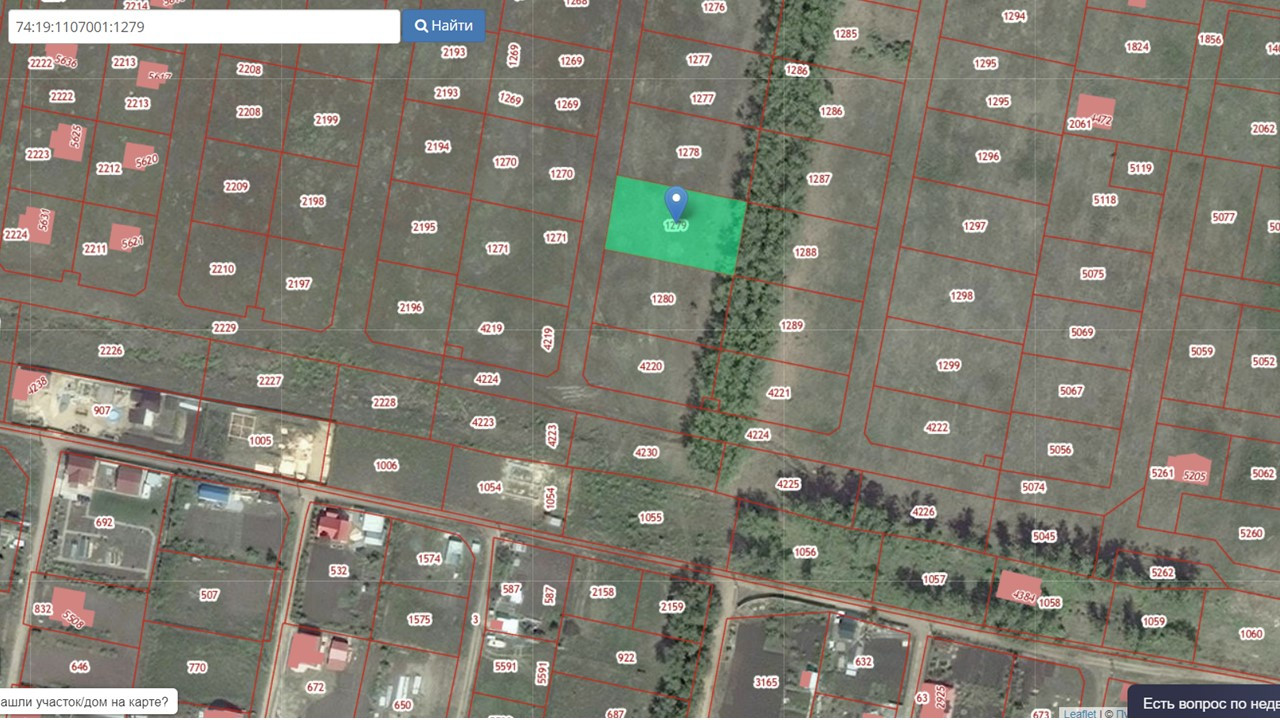Select parcel label 2198
The width and height of the screenshot is (1280, 720).
(x=313, y=201)
